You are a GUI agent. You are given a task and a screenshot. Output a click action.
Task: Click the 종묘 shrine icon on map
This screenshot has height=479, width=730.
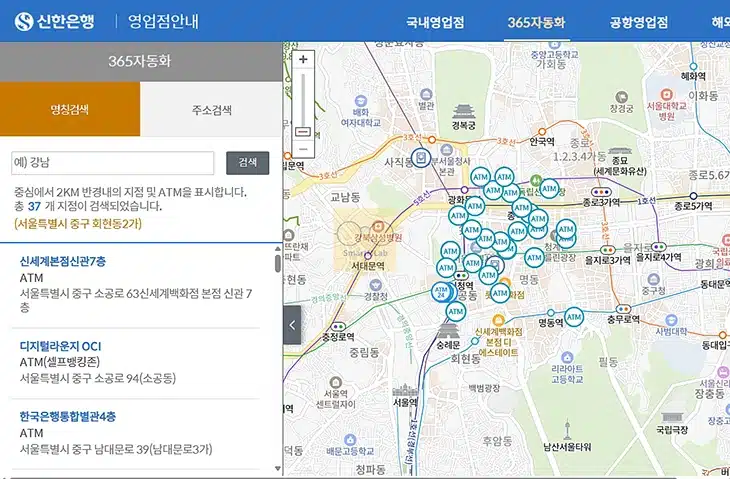619,151
